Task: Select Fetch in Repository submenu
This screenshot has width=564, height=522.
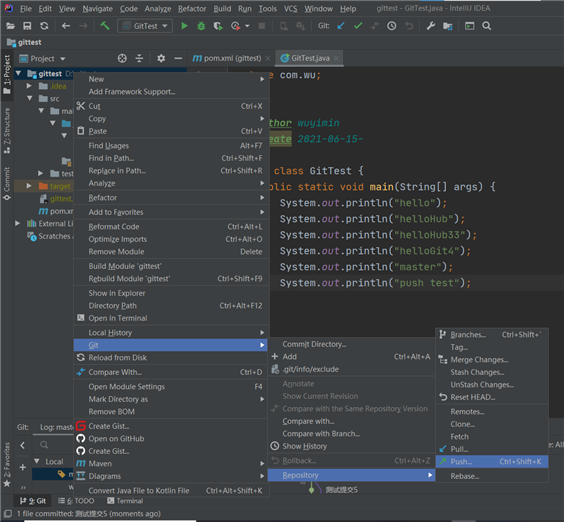Action: pos(492,436)
